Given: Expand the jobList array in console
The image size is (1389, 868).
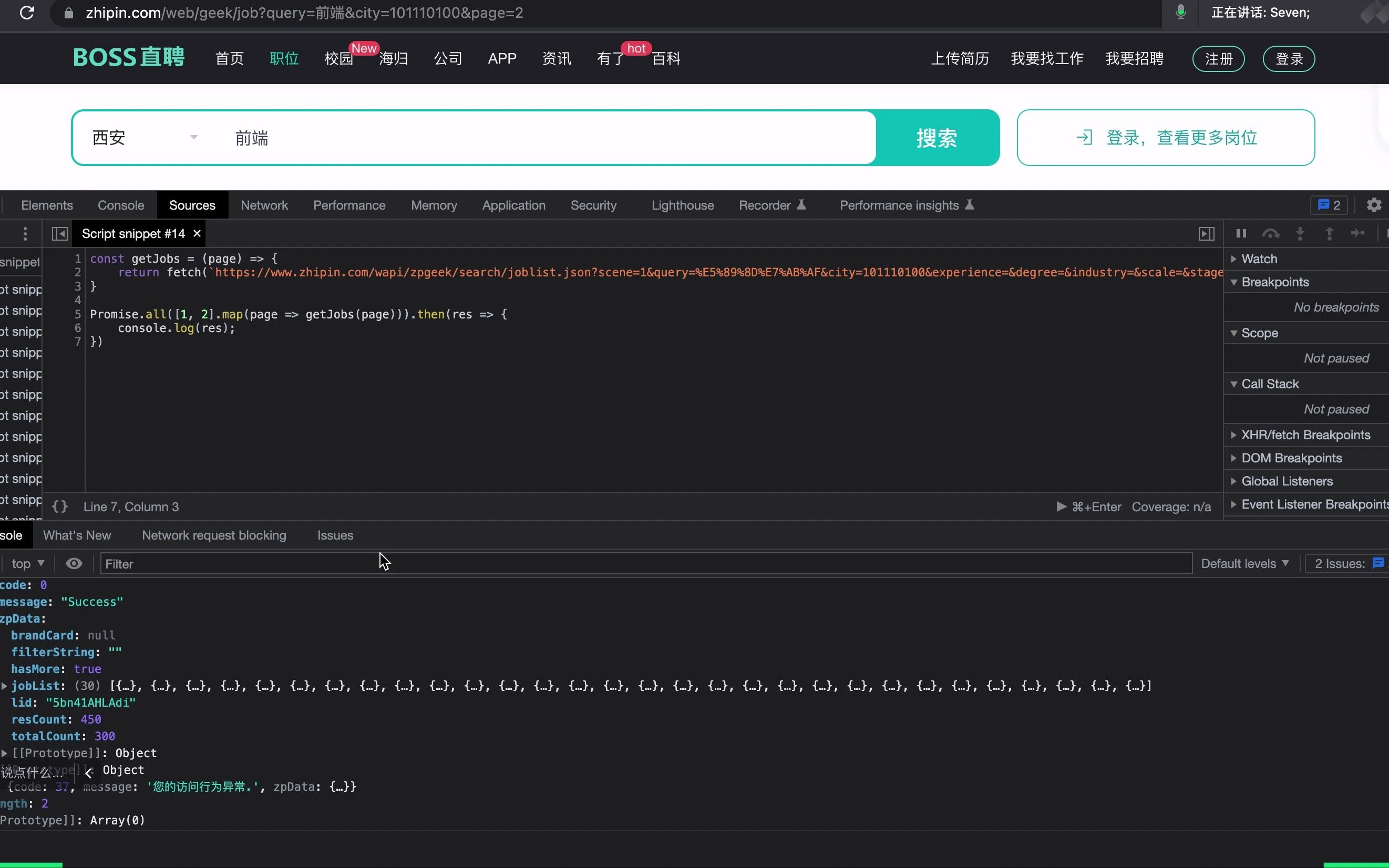Looking at the screenshot, I should pyautogui.click(x=5, y=686).
